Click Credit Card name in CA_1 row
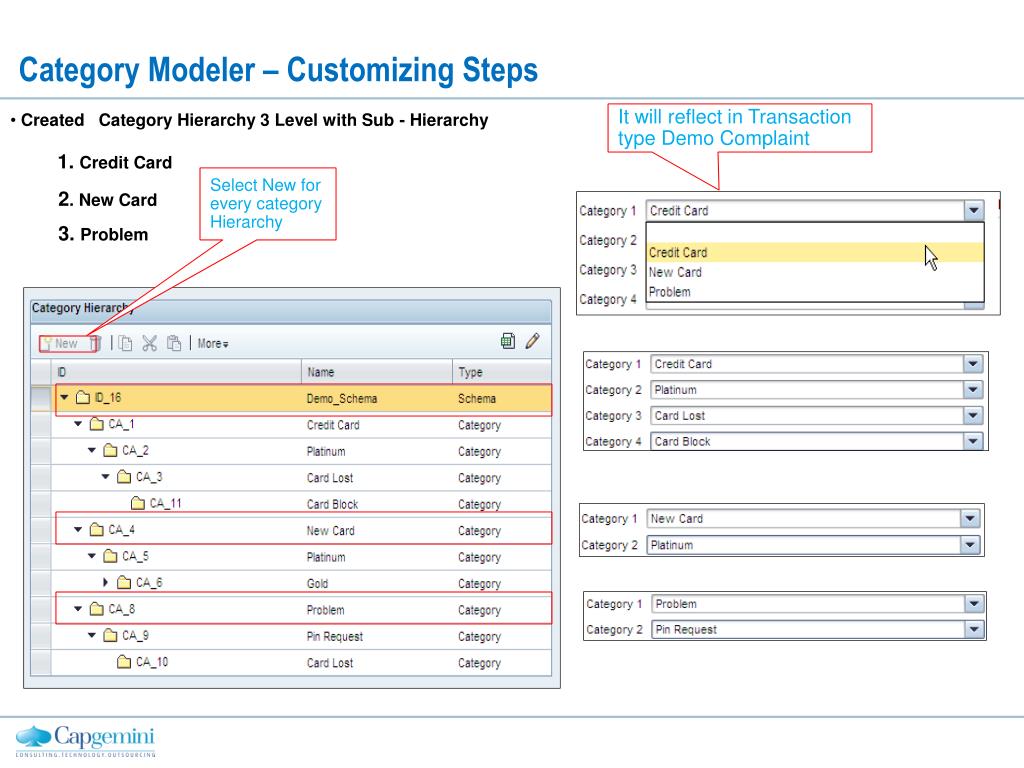 333,425
